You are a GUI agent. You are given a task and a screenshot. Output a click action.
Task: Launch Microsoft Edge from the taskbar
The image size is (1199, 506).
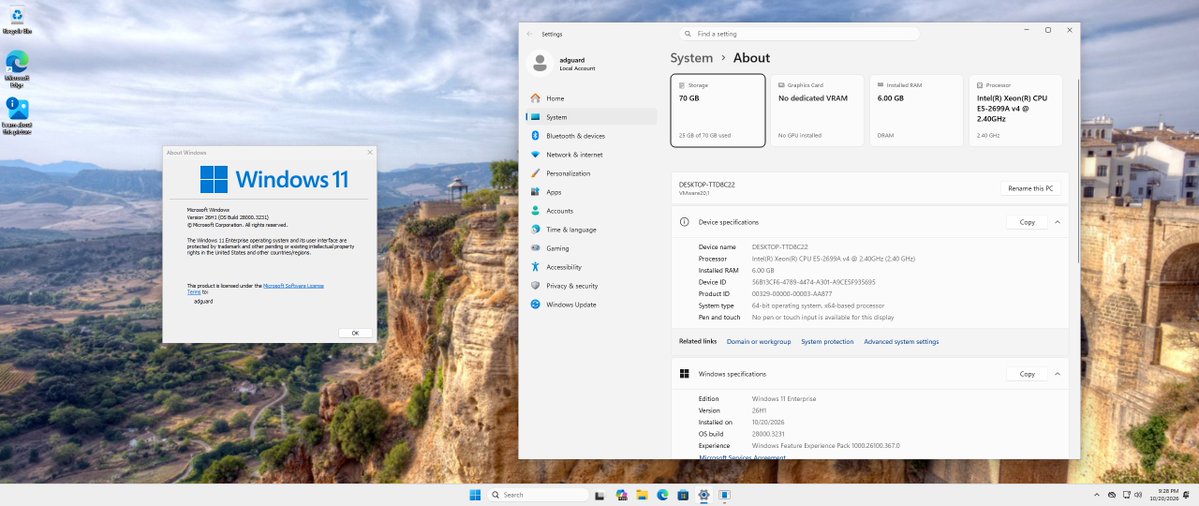pos(663,495)
